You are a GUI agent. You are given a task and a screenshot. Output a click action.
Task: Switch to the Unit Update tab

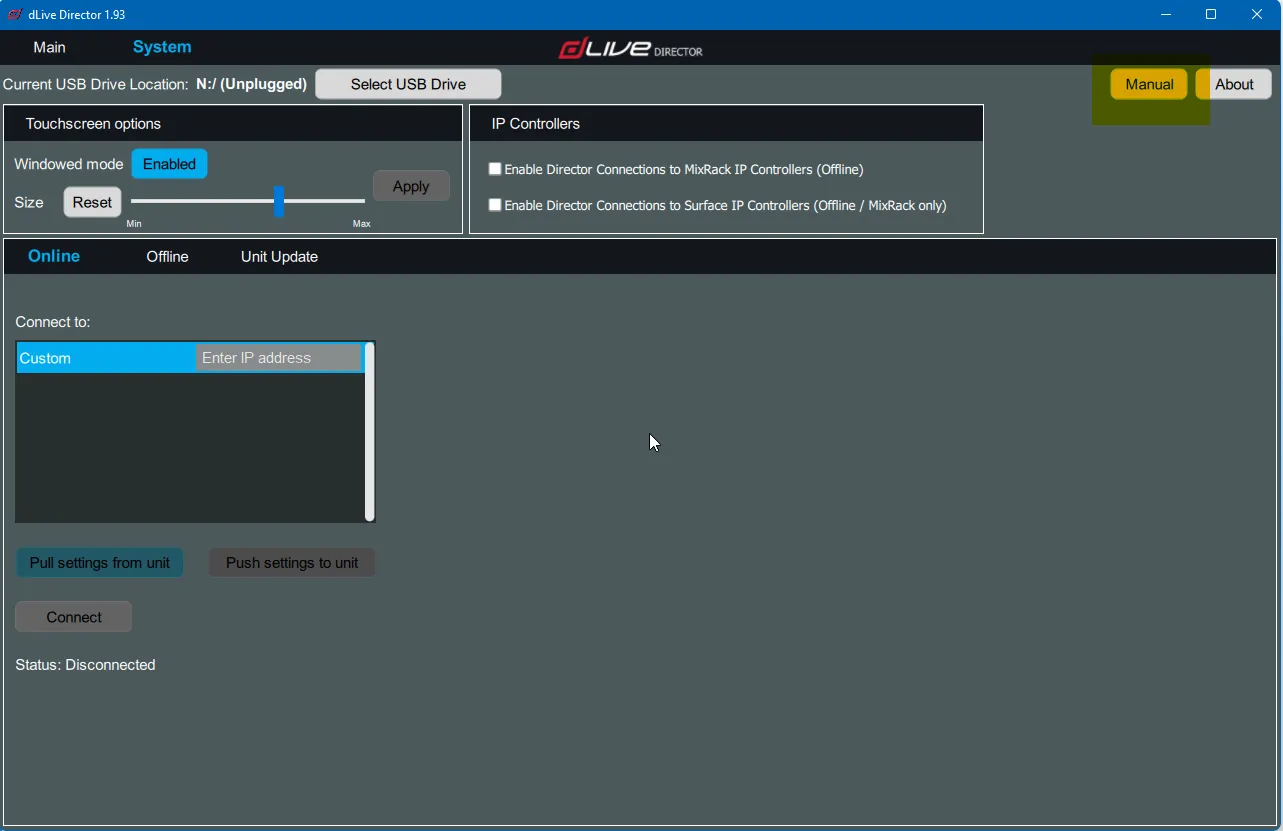279,257
